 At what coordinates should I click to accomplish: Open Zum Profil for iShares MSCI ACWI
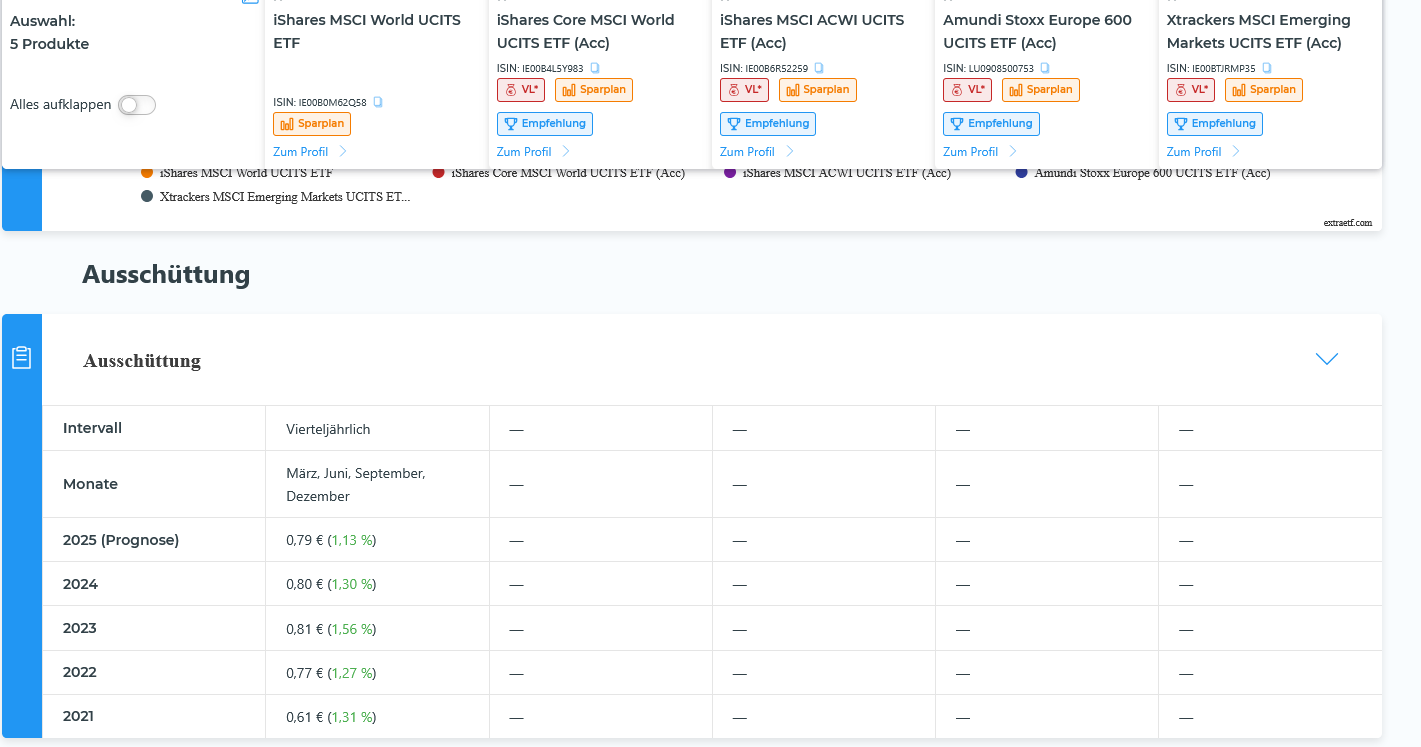click(747, 152)
